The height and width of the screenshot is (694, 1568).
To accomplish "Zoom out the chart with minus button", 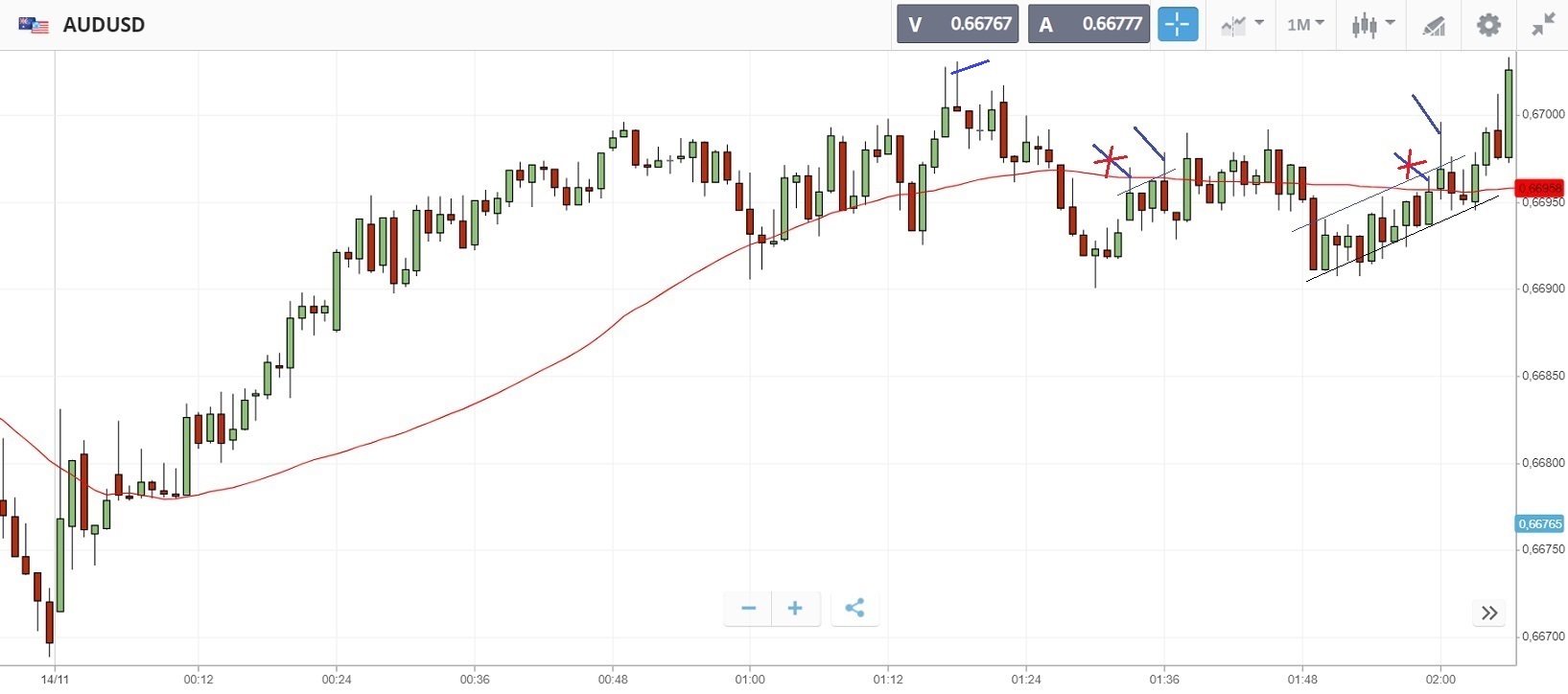I will point(749,608).
